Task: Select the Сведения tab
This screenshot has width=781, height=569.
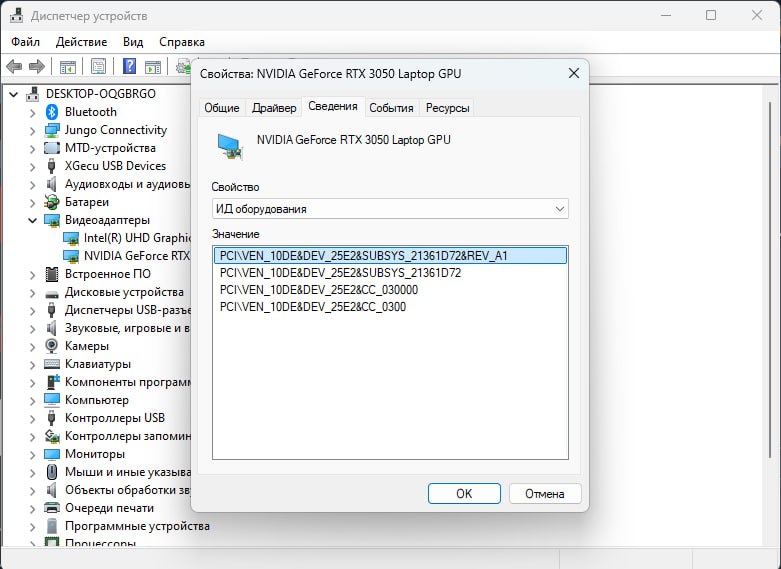Action: [333, 106]
